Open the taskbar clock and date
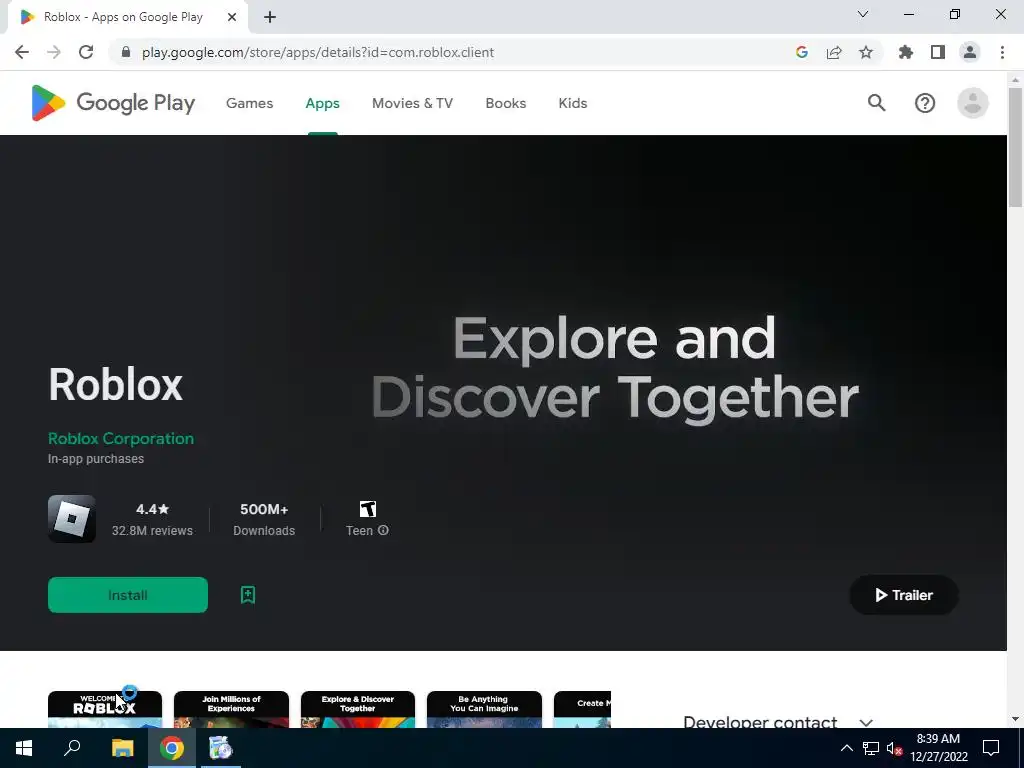1024x768 pixels. tap(938, 748)
